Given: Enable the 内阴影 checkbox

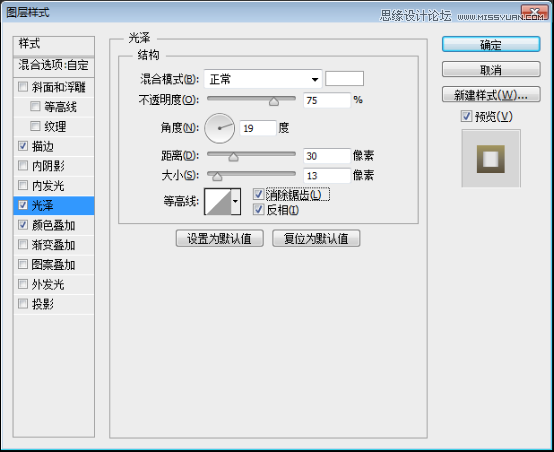Looking at the screenshot, I should [23, 165].
